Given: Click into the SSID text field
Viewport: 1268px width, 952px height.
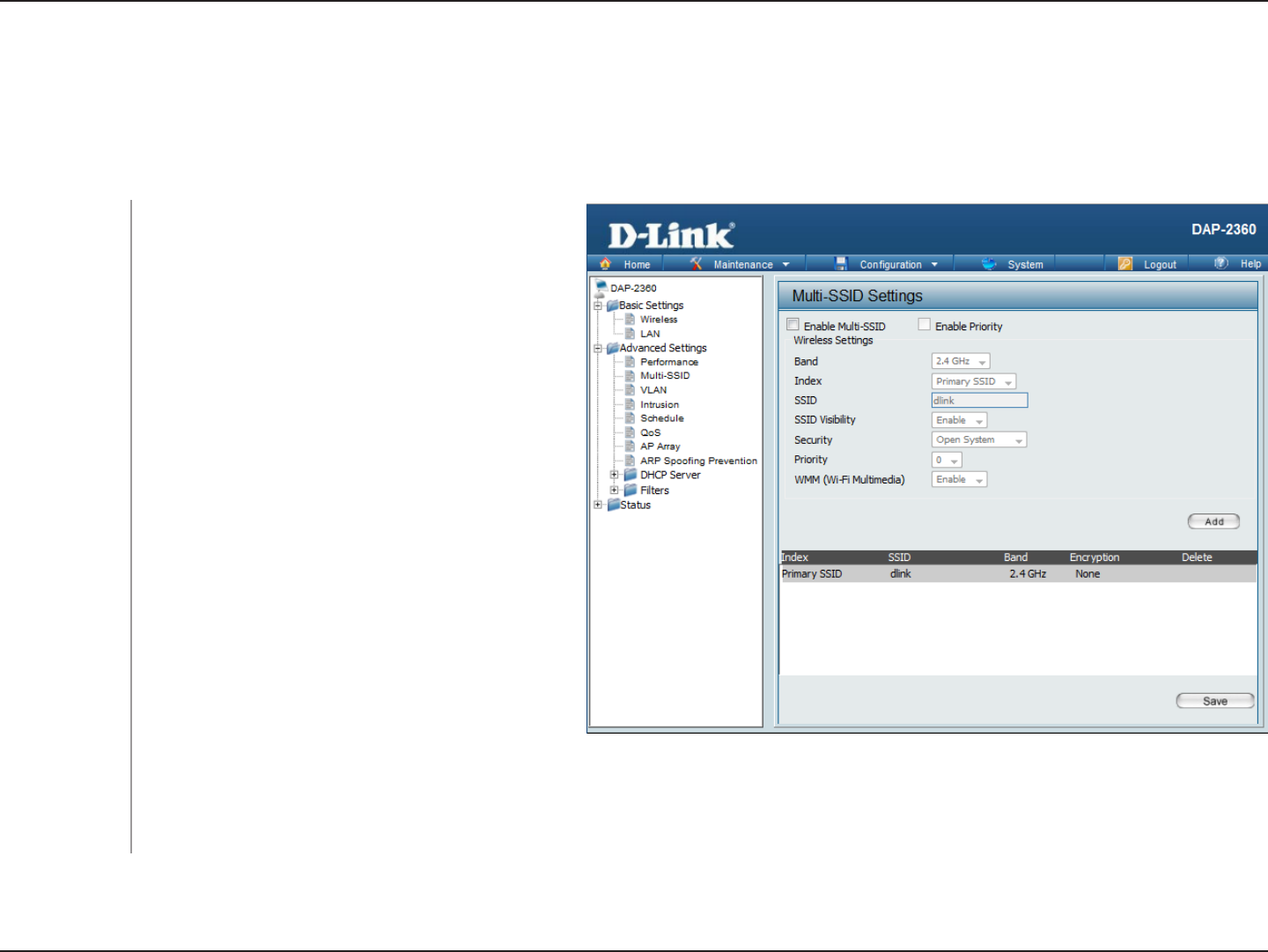Looking at the screenshot, I should (x=979, y=401).
